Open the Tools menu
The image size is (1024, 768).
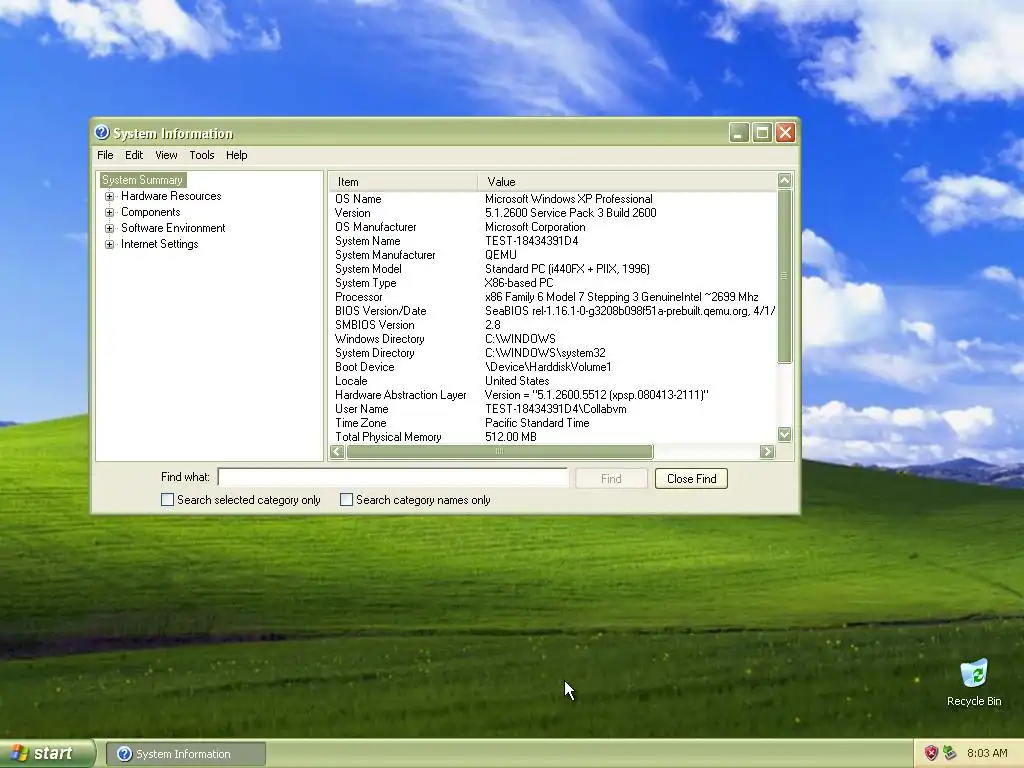point(202,155)
